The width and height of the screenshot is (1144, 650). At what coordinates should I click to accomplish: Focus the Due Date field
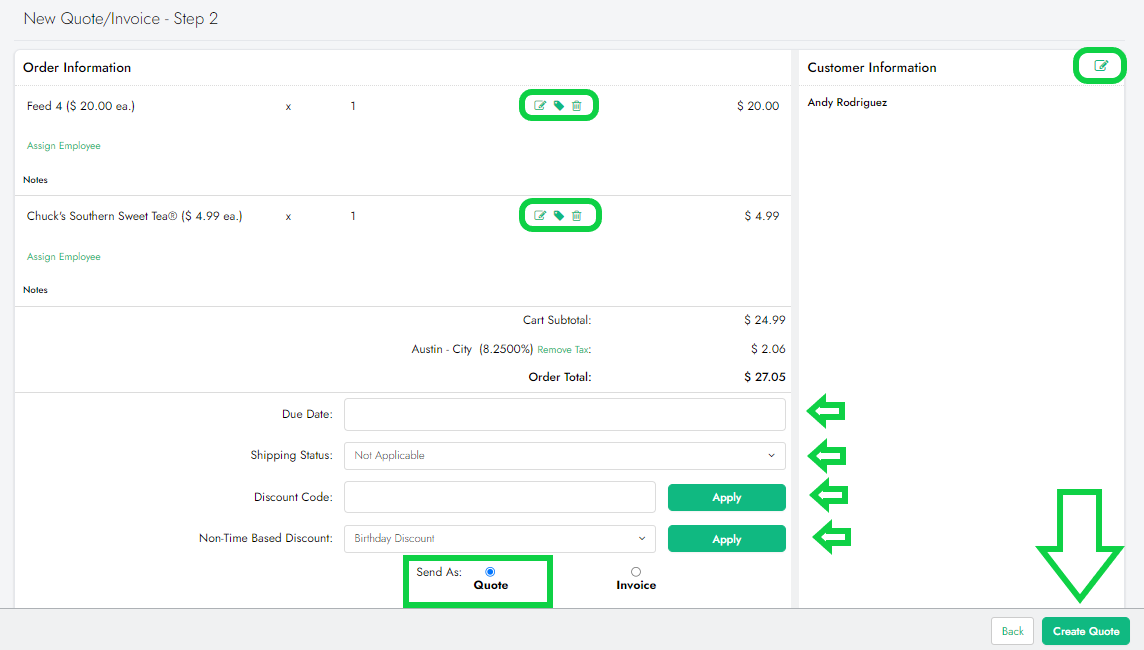564,414
